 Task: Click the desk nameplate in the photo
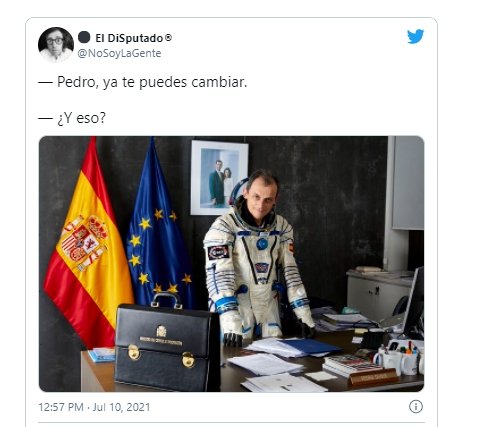373,377
